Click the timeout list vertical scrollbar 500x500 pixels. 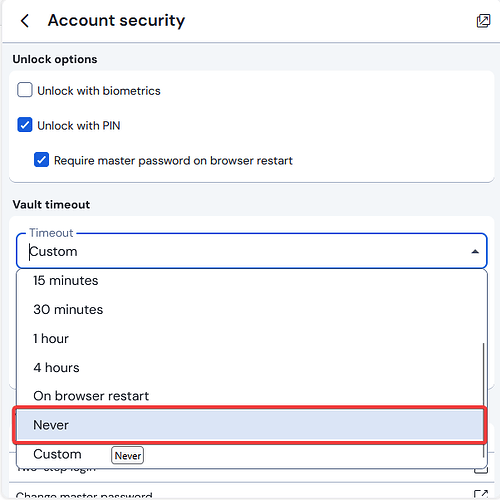click(483, 400)
